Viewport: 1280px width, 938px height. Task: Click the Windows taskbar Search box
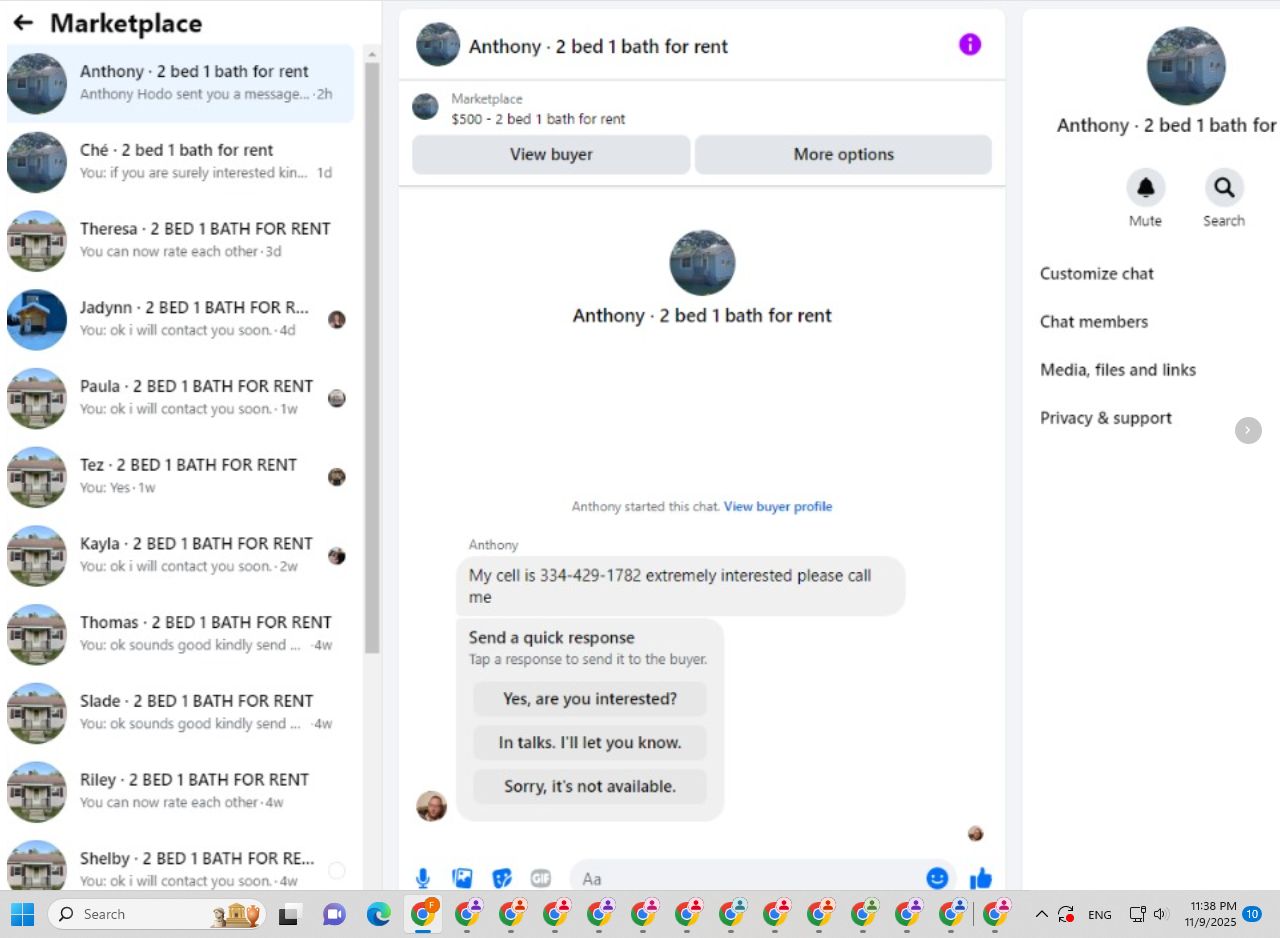156,914
